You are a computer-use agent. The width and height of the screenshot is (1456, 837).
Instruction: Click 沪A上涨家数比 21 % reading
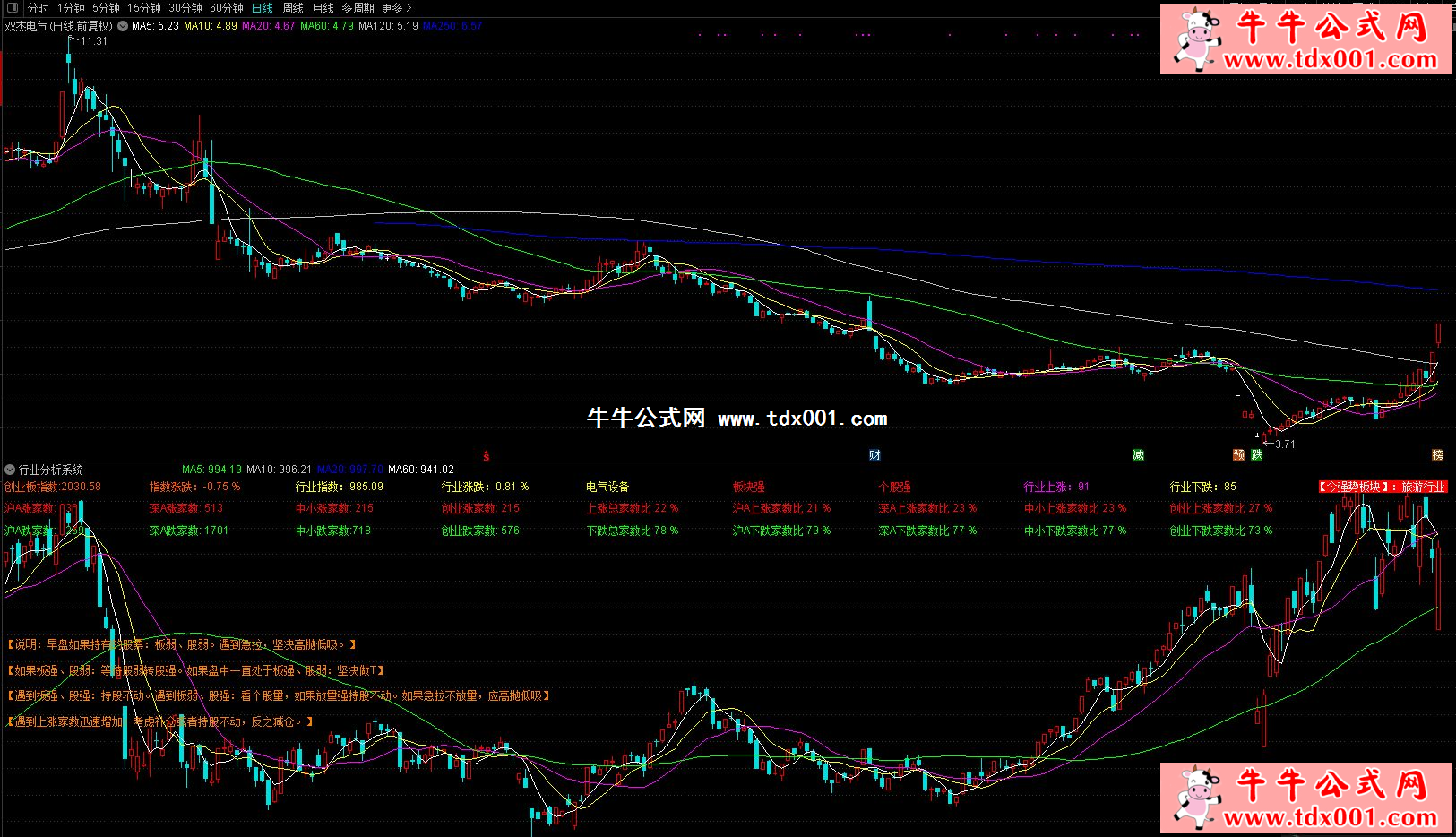click(x=781, y=508)
